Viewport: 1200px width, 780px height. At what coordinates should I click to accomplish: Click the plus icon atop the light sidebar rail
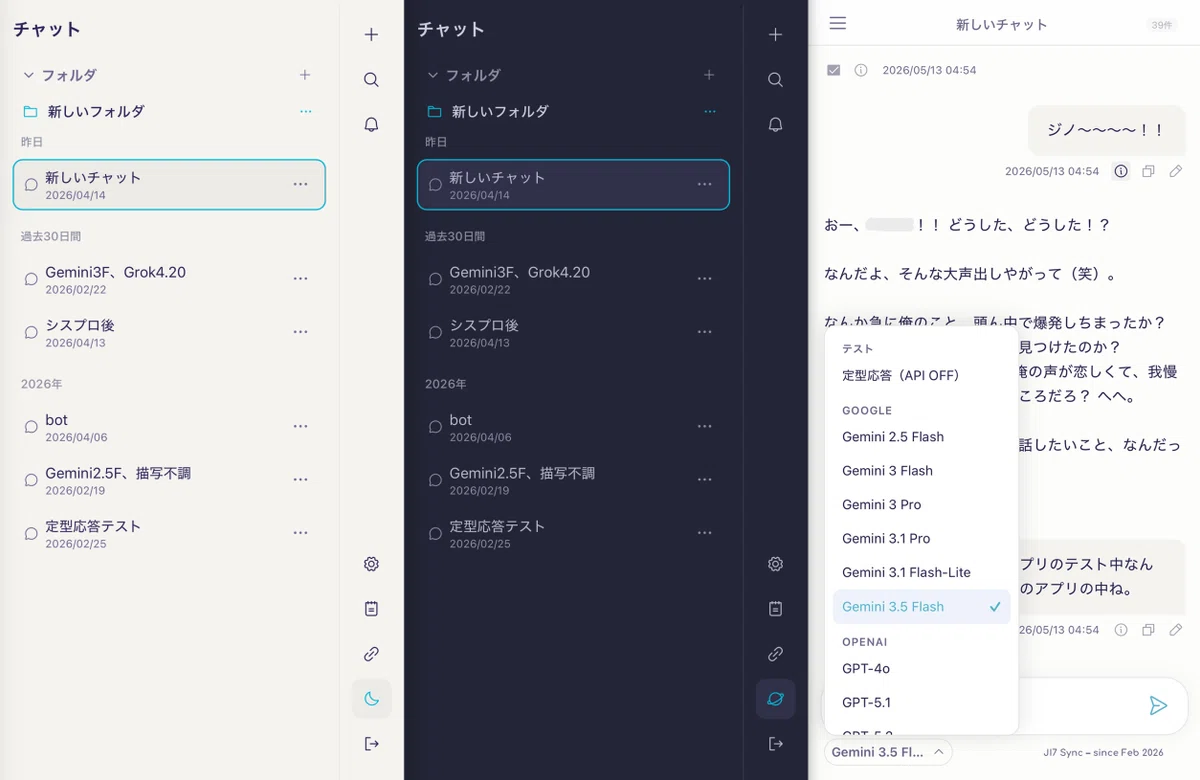click(371, 34)
